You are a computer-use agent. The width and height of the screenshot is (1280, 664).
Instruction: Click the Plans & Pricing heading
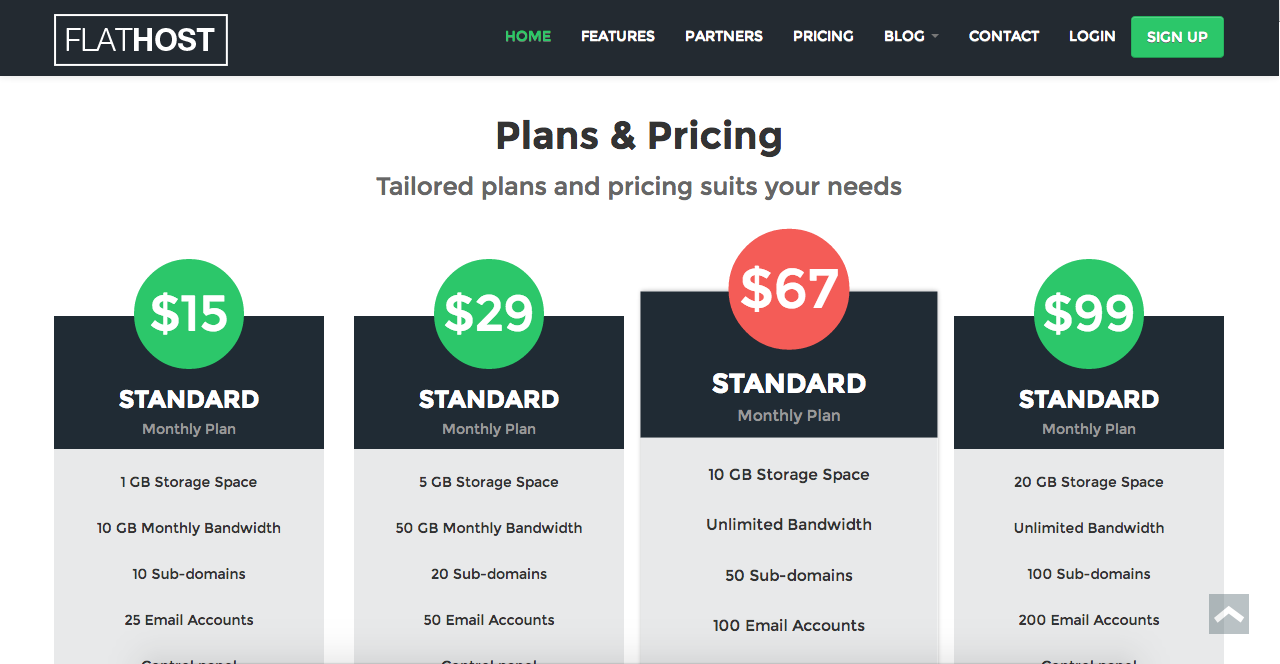pyautogui.click(x=639, y=136)
